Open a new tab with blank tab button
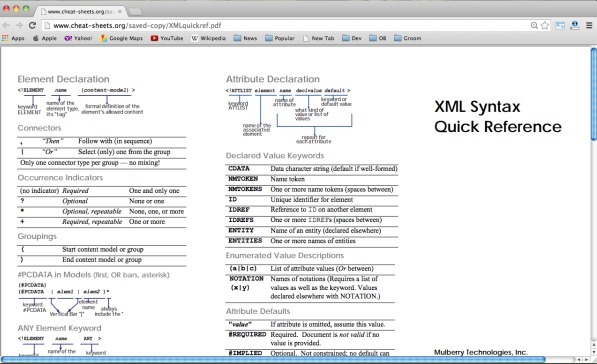 135,12
